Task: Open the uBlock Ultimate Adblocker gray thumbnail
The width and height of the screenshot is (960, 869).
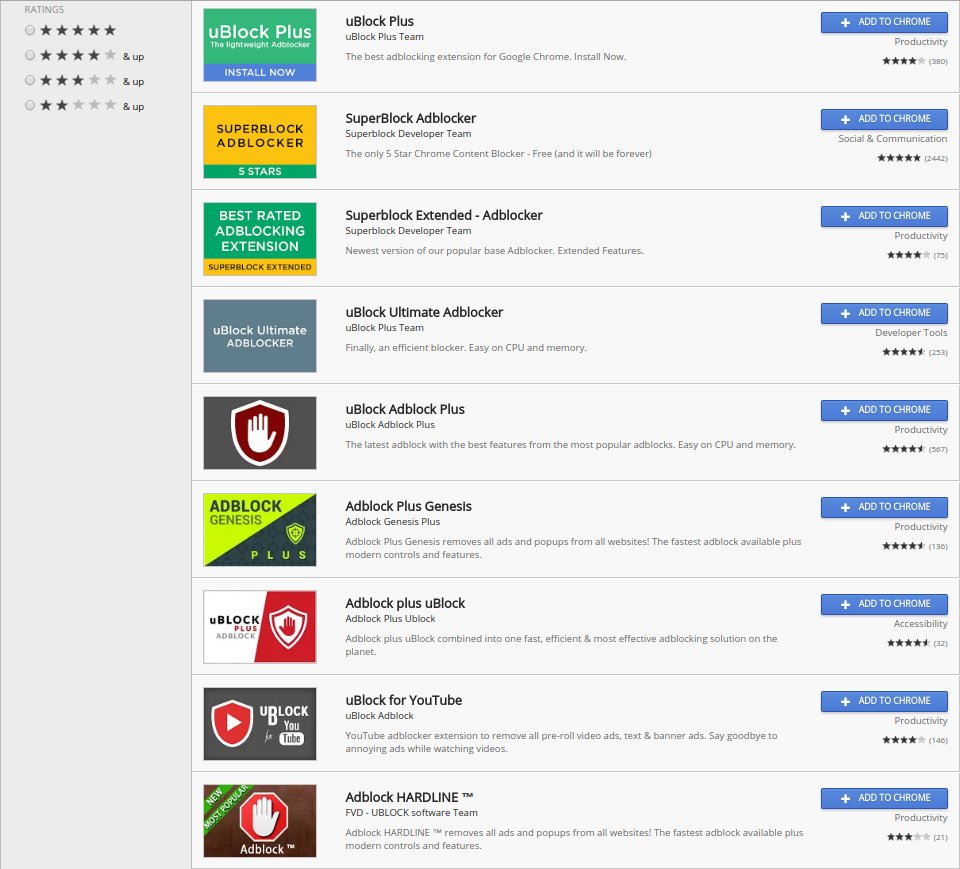Action: coord(260,336)
